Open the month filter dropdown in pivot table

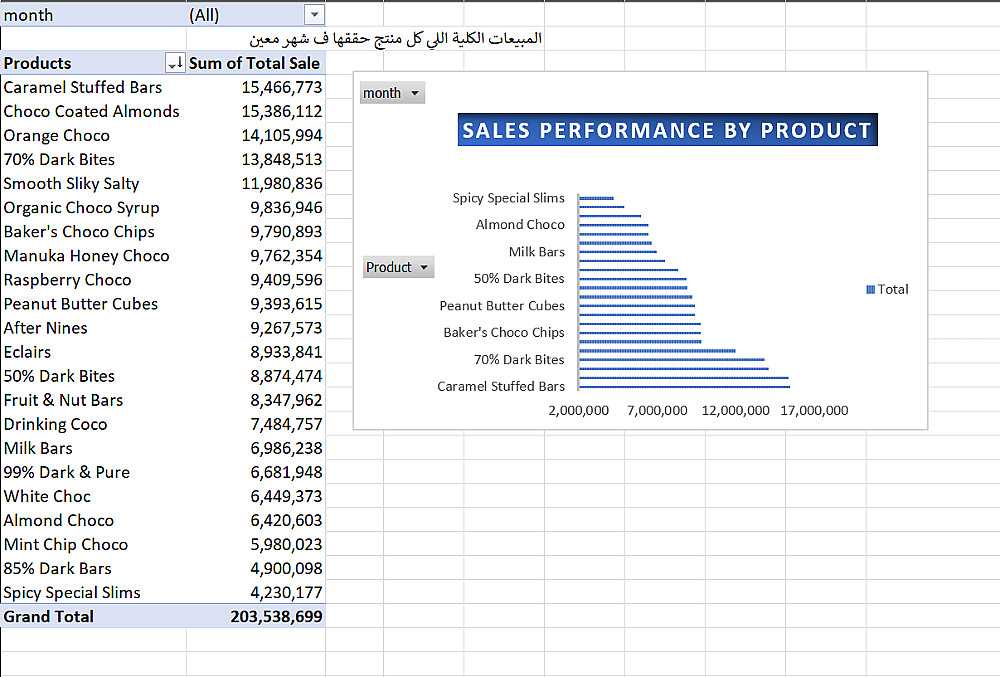(315, 15)
